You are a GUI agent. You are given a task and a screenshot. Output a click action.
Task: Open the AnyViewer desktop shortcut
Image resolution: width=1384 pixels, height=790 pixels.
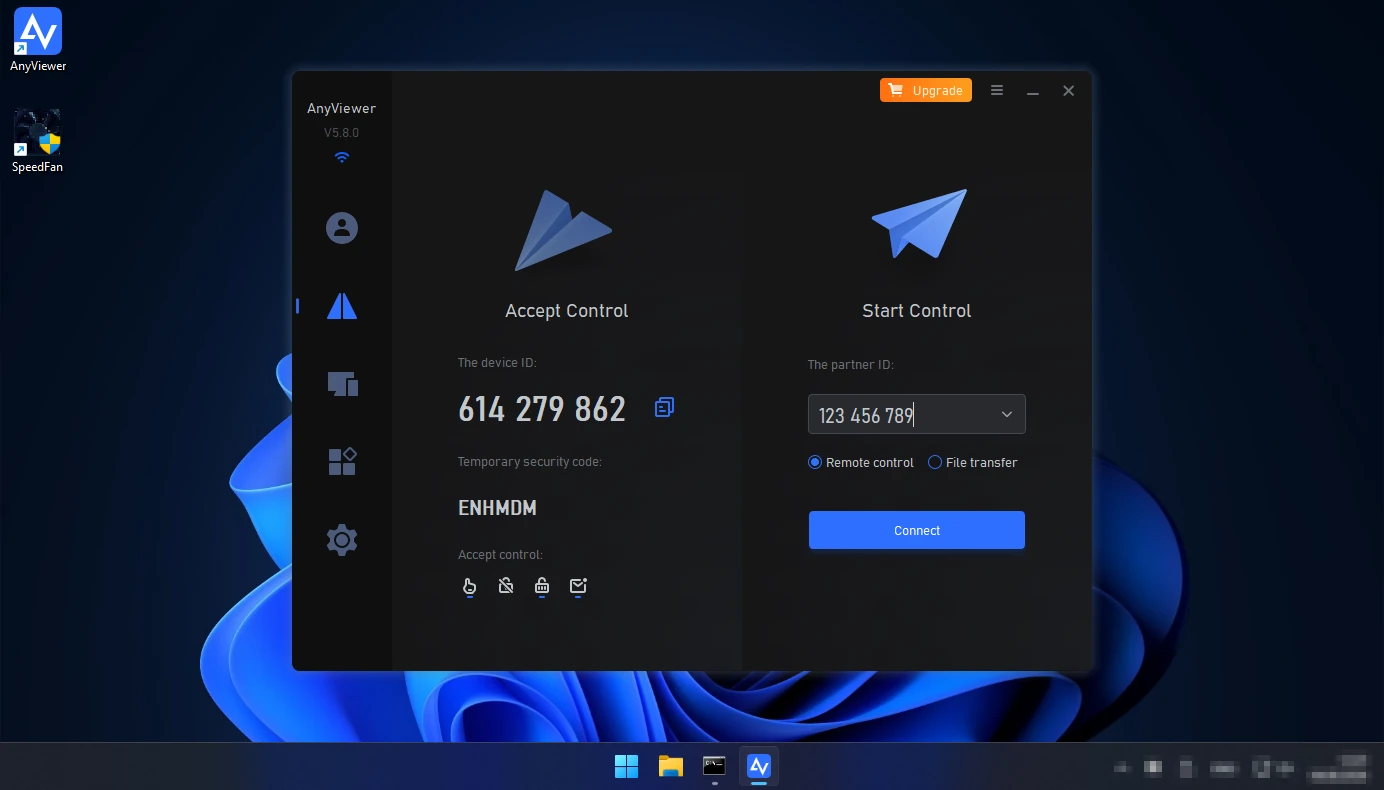click(38, 40)
